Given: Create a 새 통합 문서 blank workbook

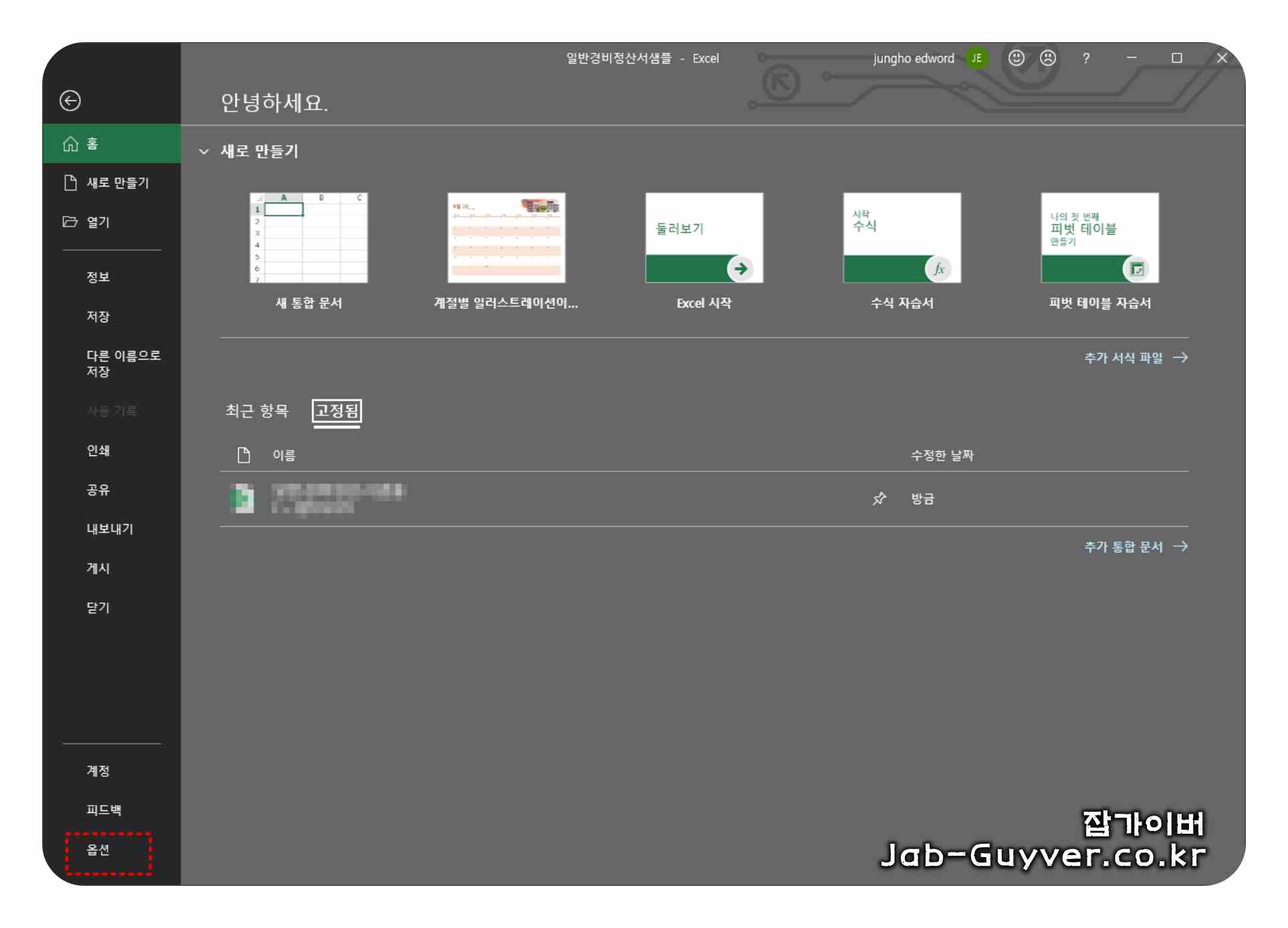Looking at the screenshot, I should click(308, 239).
